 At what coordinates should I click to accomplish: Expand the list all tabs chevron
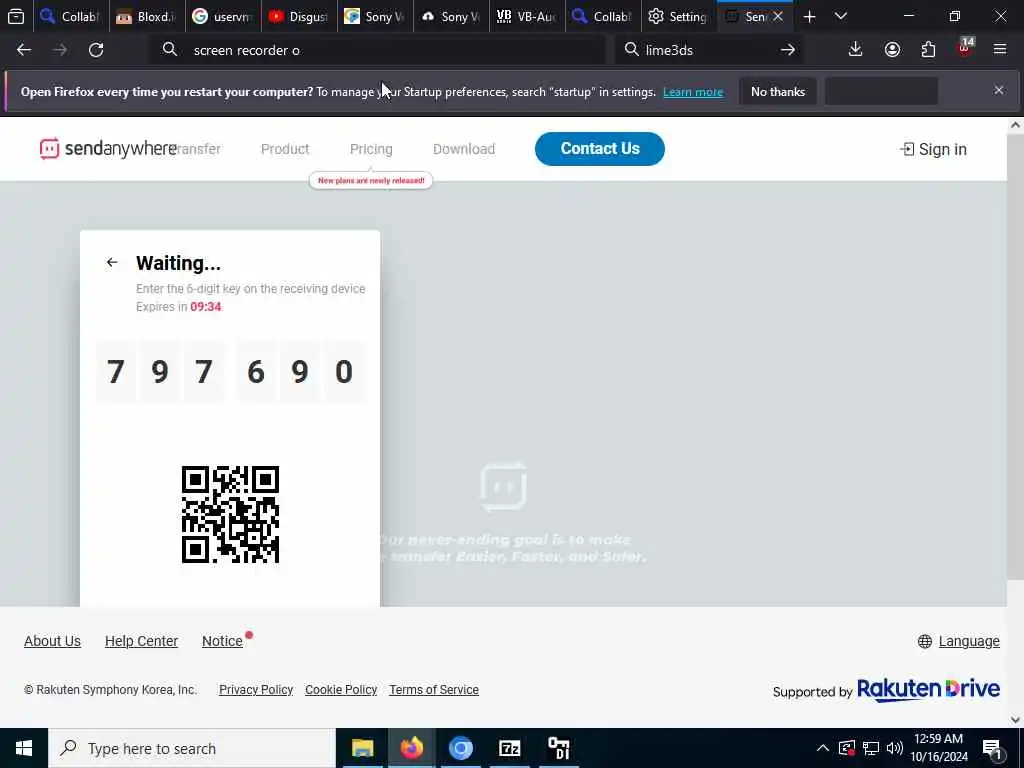(x=841, y=16)
